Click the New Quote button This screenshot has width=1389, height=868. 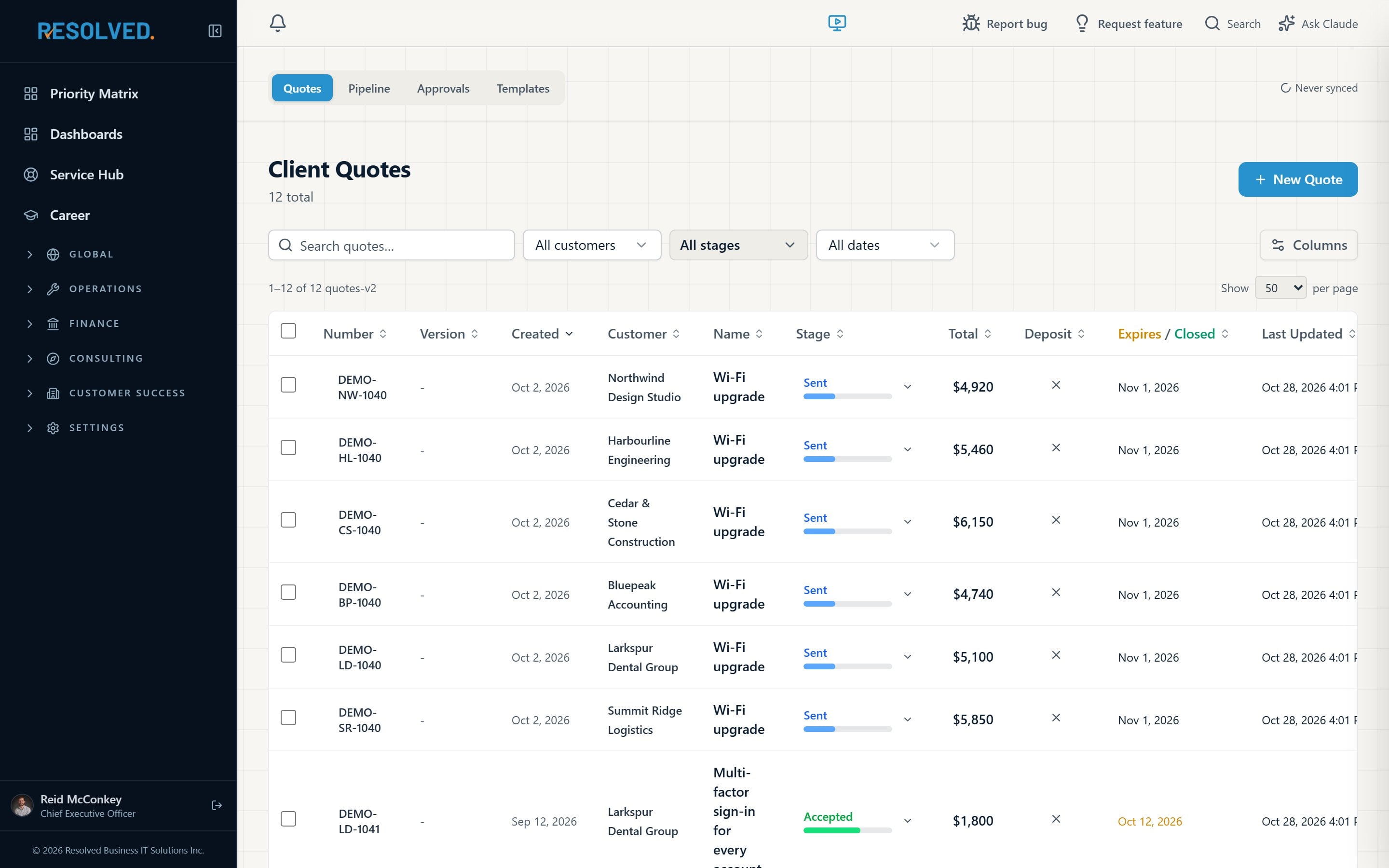[1298, 180]
